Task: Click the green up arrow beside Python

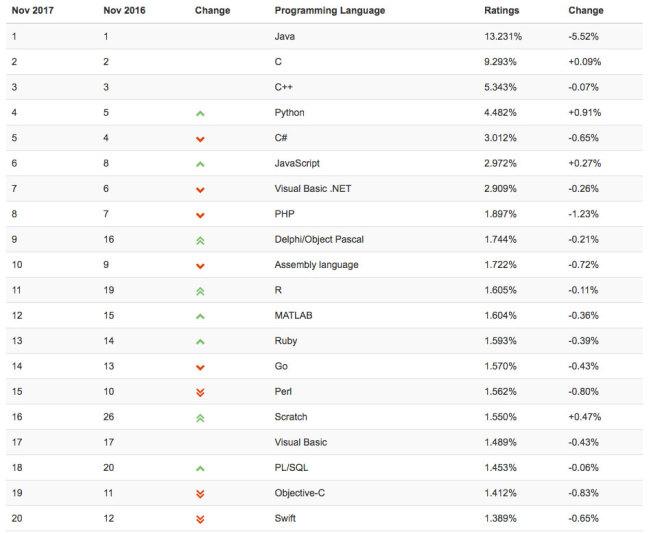Action: point(201,113)
